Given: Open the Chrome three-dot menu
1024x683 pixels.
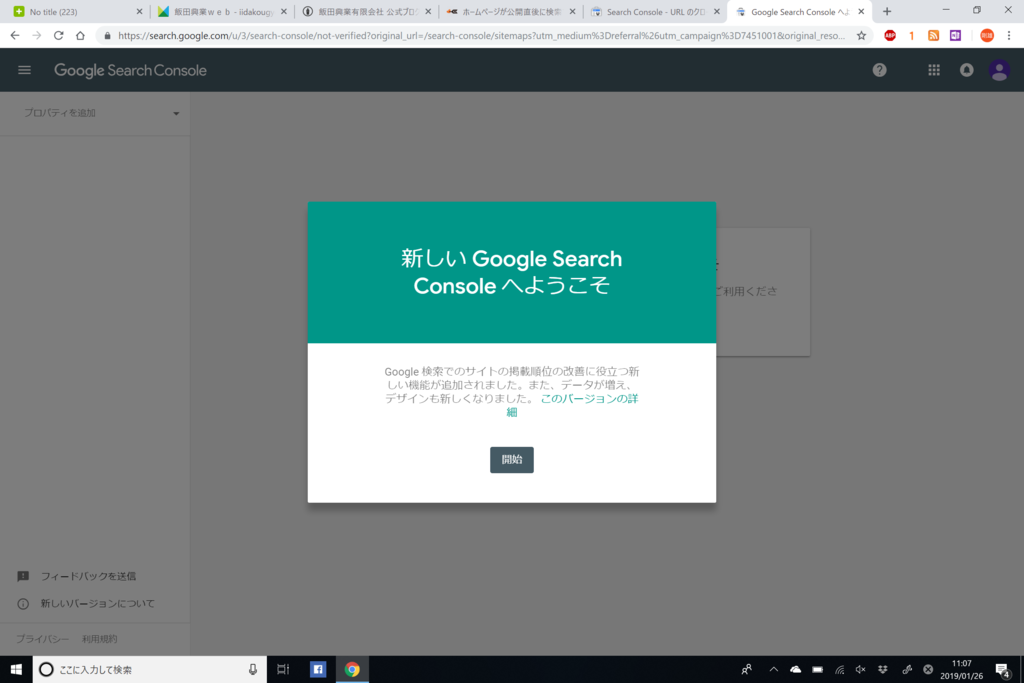Looking at the screenshot, I should pos(1009,36).
